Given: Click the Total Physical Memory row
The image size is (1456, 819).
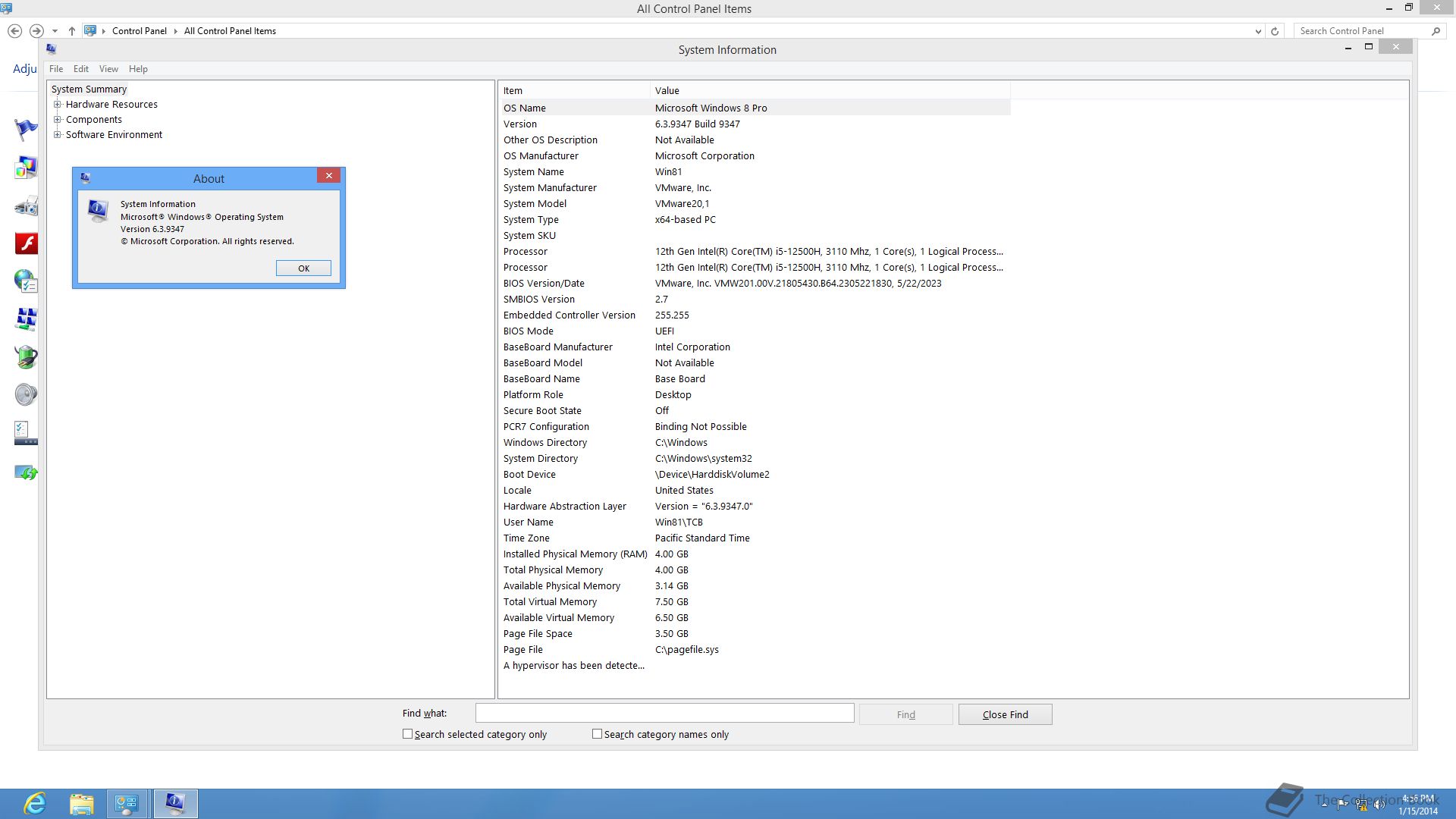Looking at the screenshot, I should [755, 570].
